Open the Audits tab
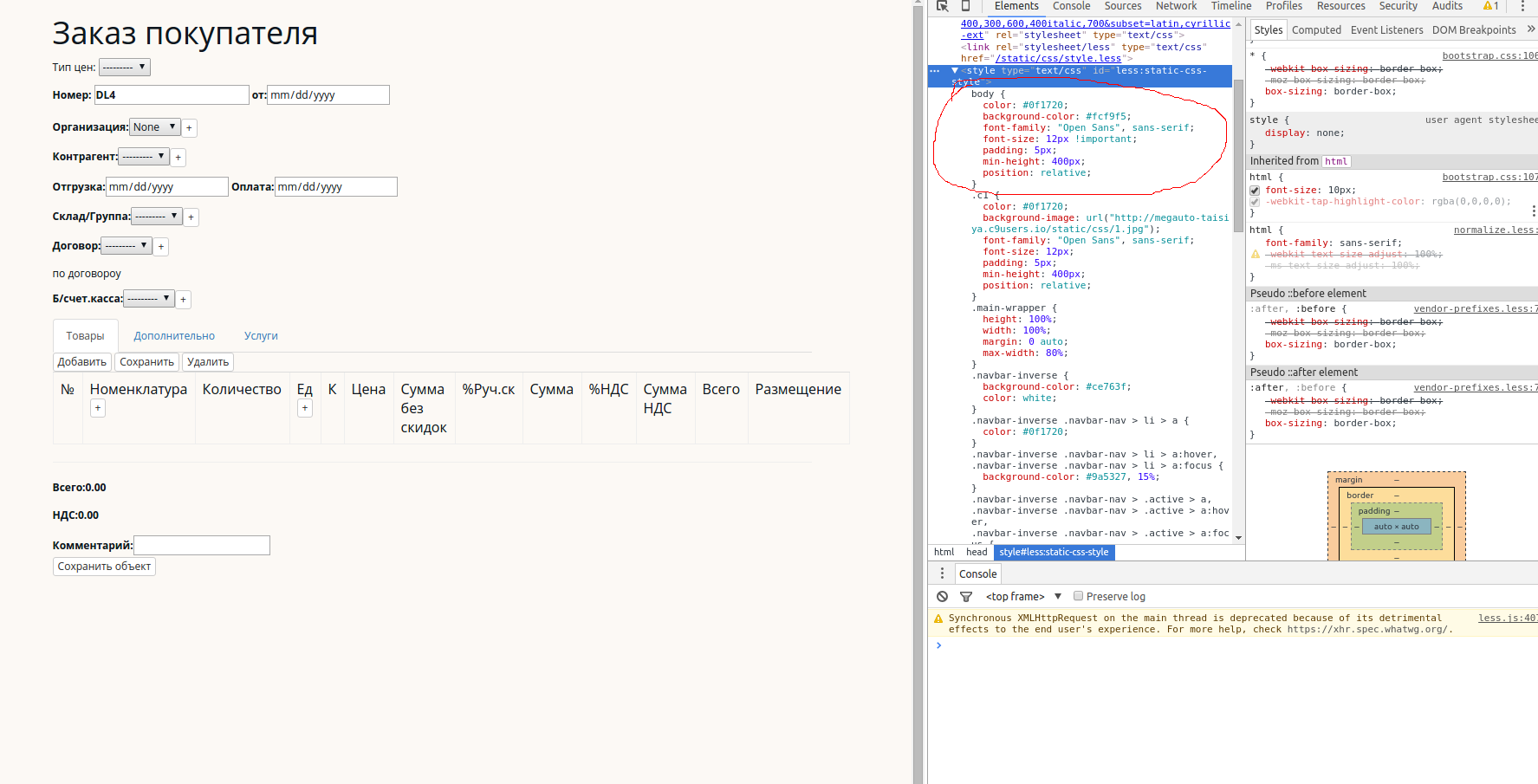The width and height of the screenshot is (1538, 784). click(1447, 6)
